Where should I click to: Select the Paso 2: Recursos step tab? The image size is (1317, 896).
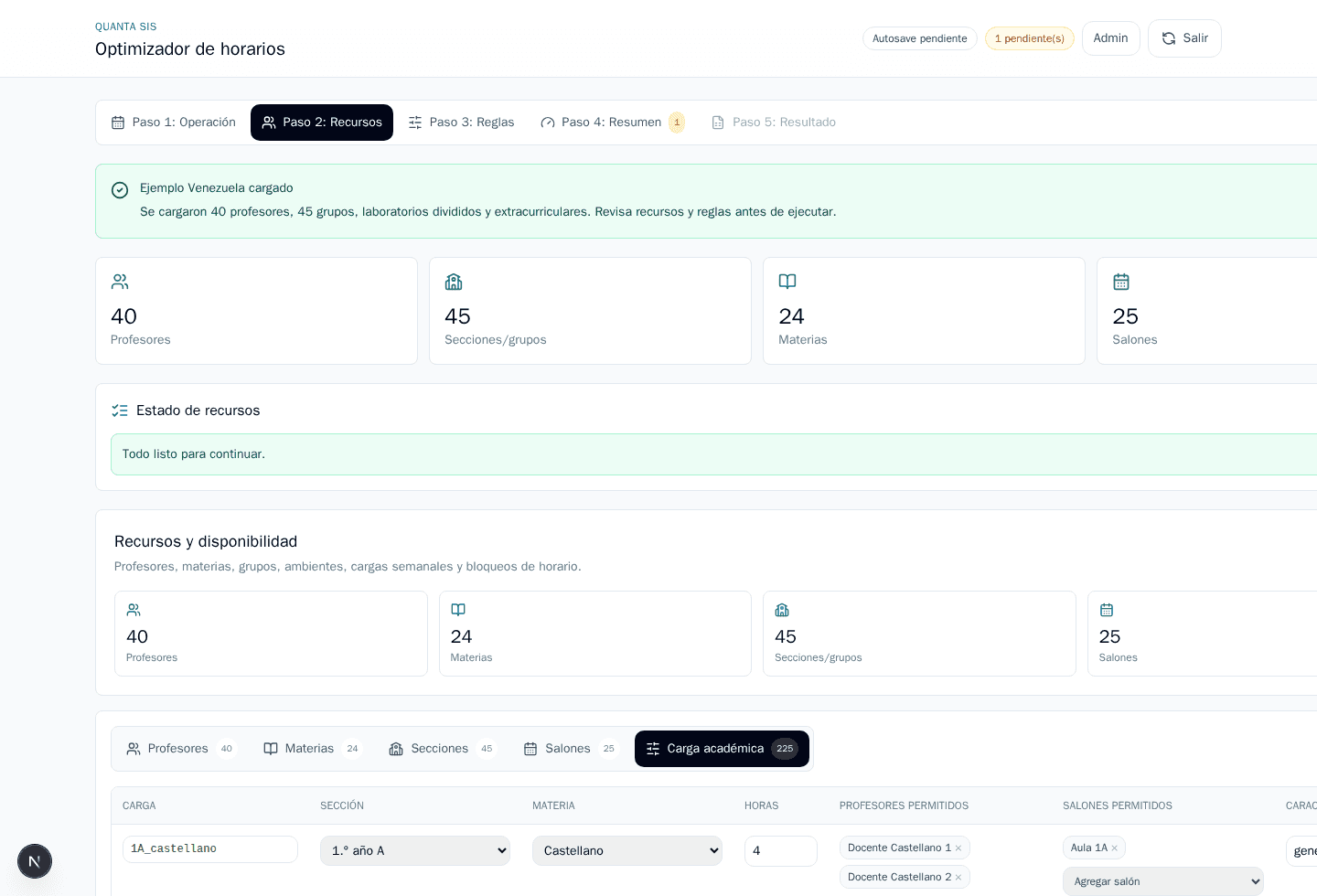(x=322, y=123)
